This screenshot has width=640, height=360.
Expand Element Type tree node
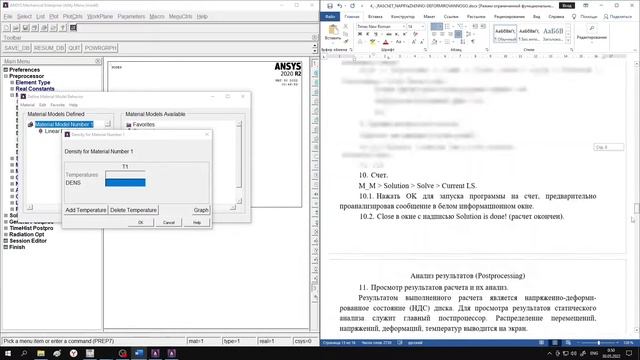(x=12, y=82)
